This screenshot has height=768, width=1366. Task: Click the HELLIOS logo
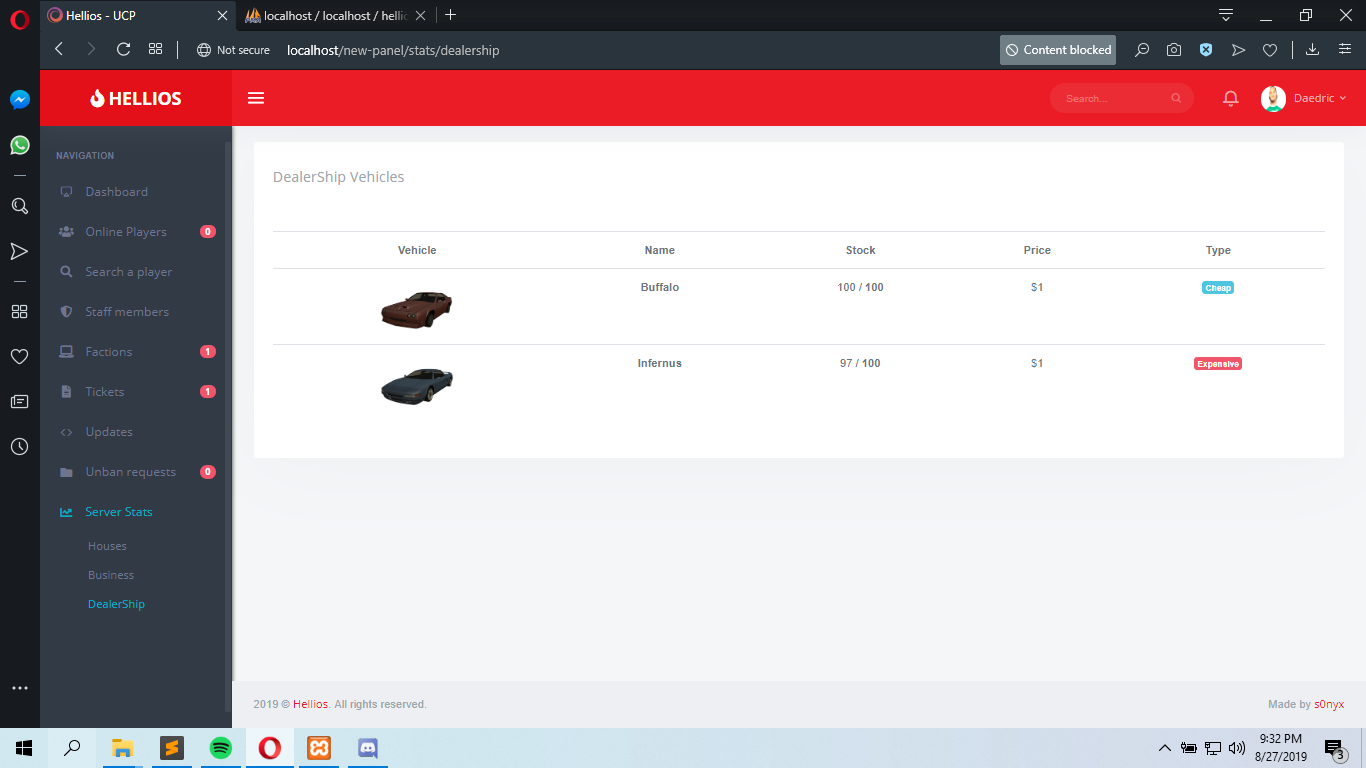(136, 98)
